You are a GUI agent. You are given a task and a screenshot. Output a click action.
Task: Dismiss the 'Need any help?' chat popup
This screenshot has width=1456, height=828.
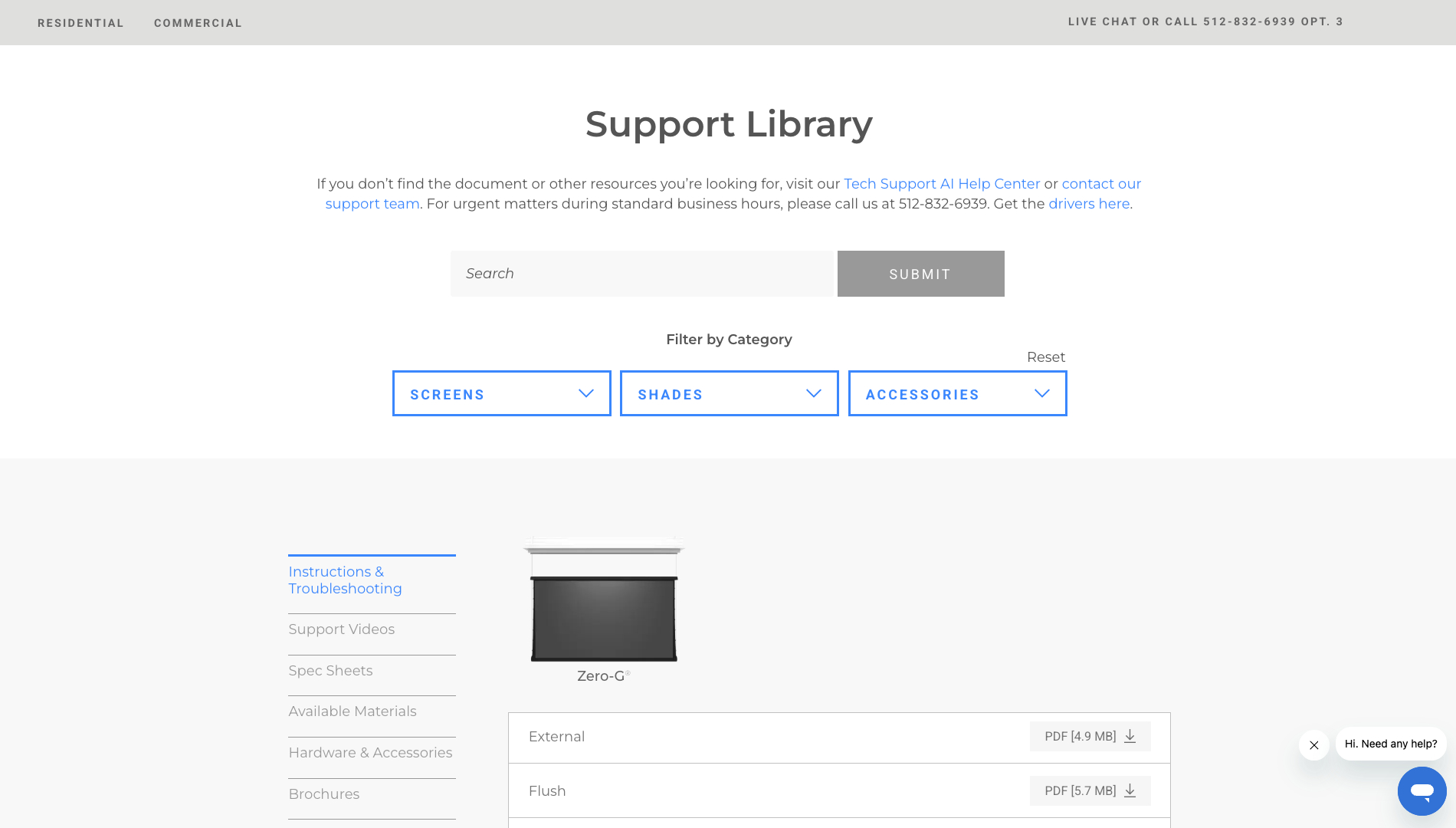(x=1313, y=745)
